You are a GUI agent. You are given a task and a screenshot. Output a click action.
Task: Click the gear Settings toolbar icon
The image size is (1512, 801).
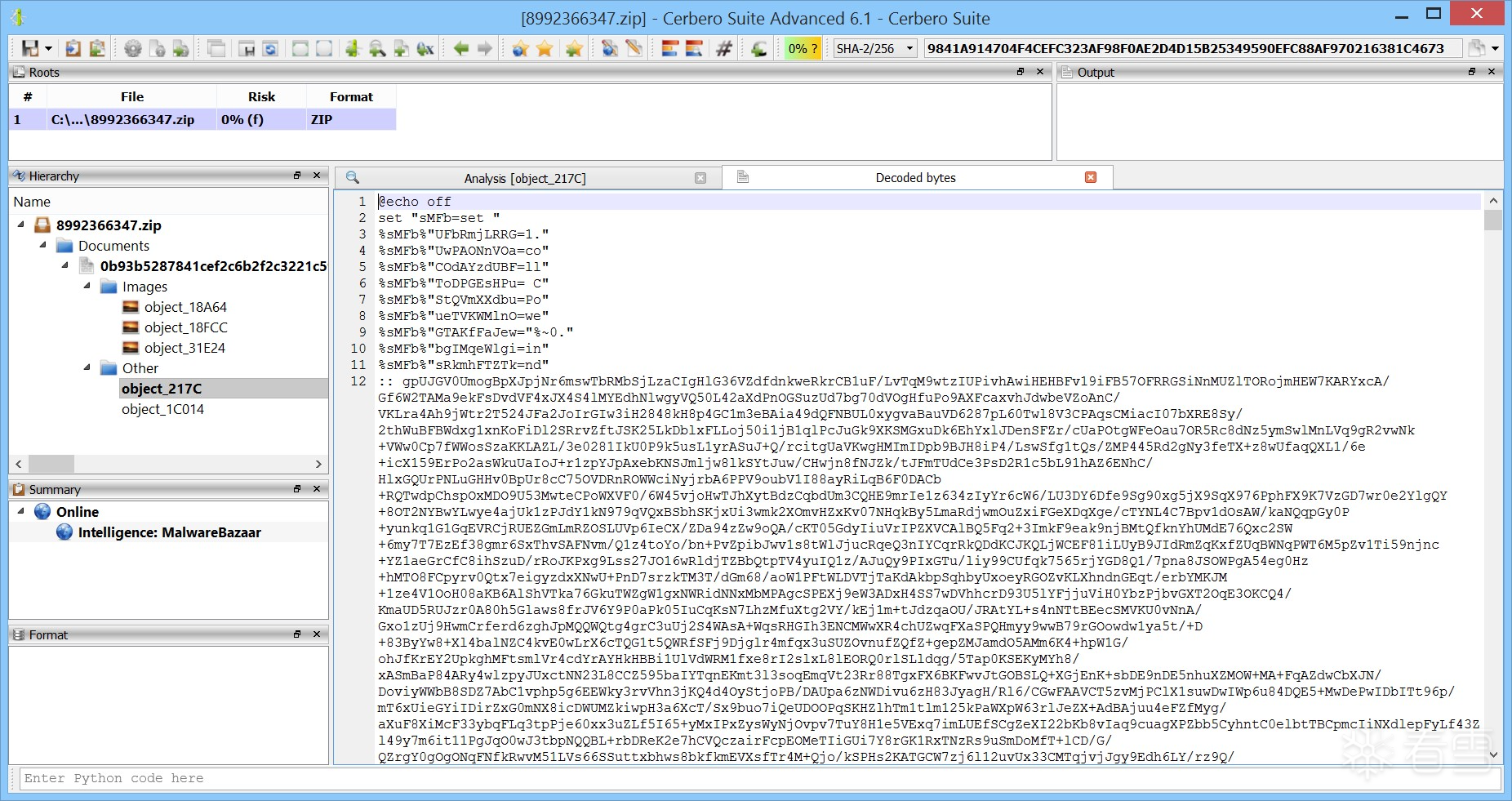tap(132, 49)
